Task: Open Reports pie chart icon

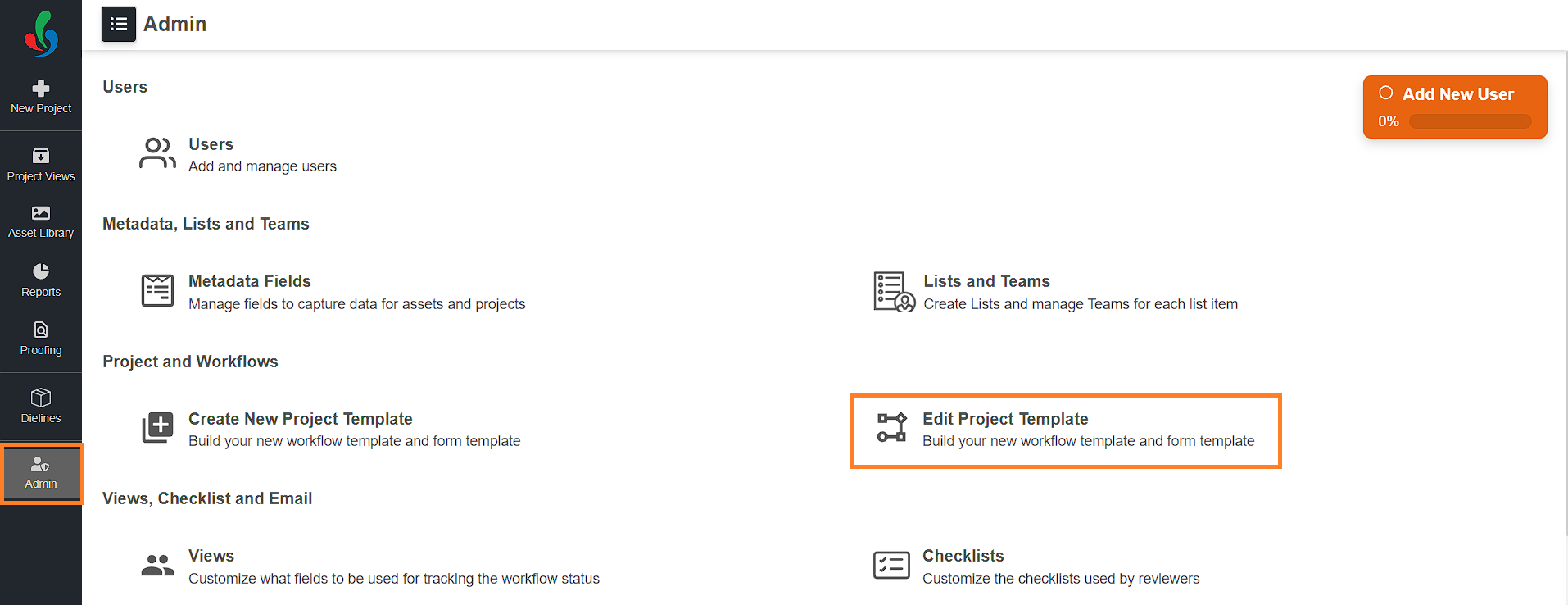Action: click(x=41, y=271)
